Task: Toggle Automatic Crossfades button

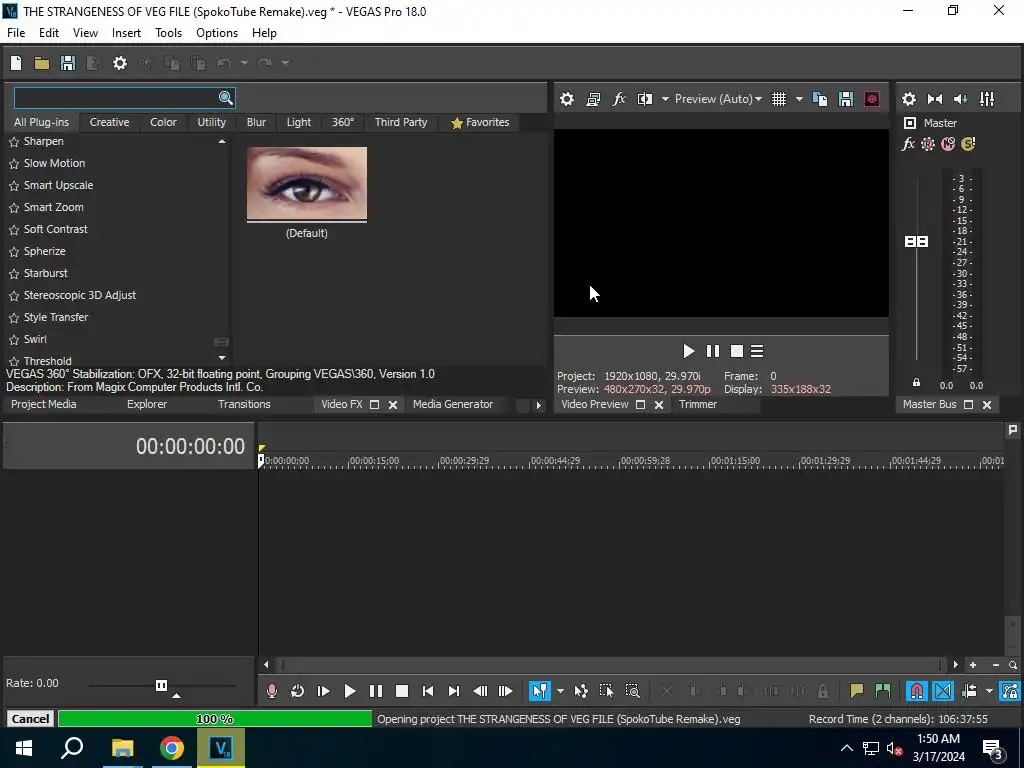Action: coord(943,691)
